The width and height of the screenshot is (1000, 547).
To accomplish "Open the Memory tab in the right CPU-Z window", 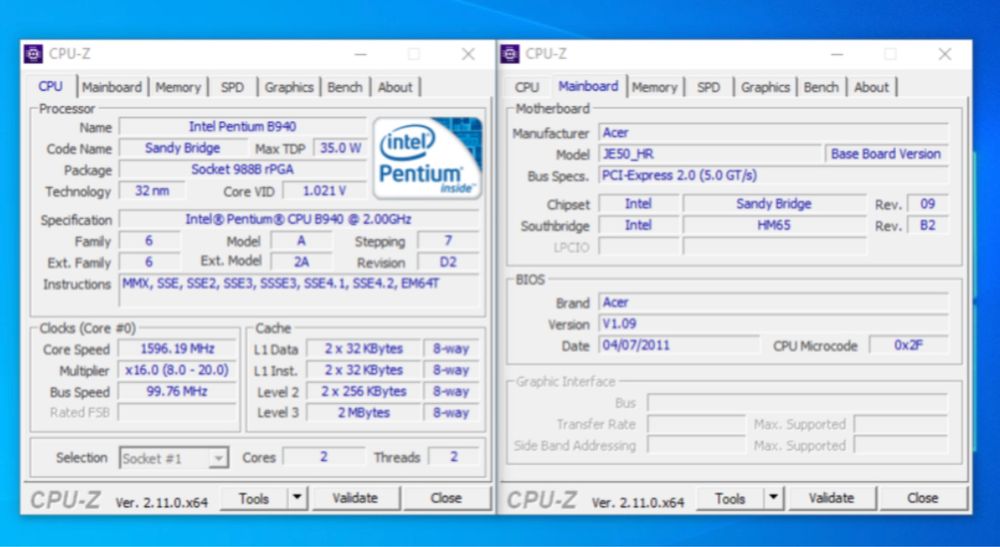I will click(654, 87).
